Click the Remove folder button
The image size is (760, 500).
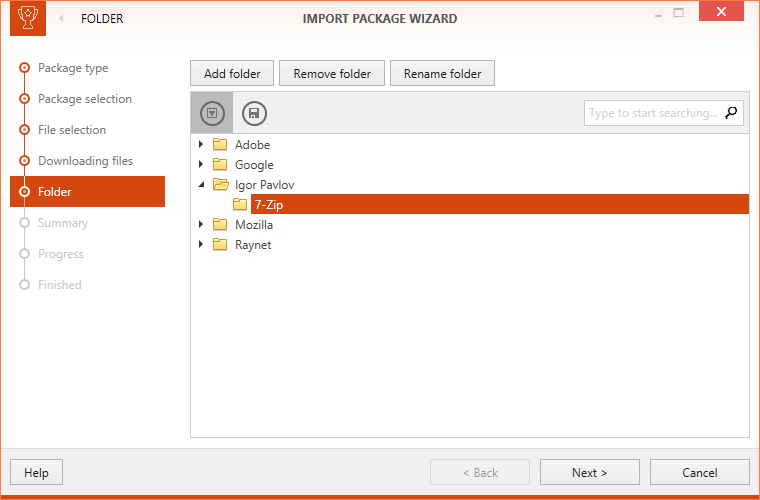point(332,73)
